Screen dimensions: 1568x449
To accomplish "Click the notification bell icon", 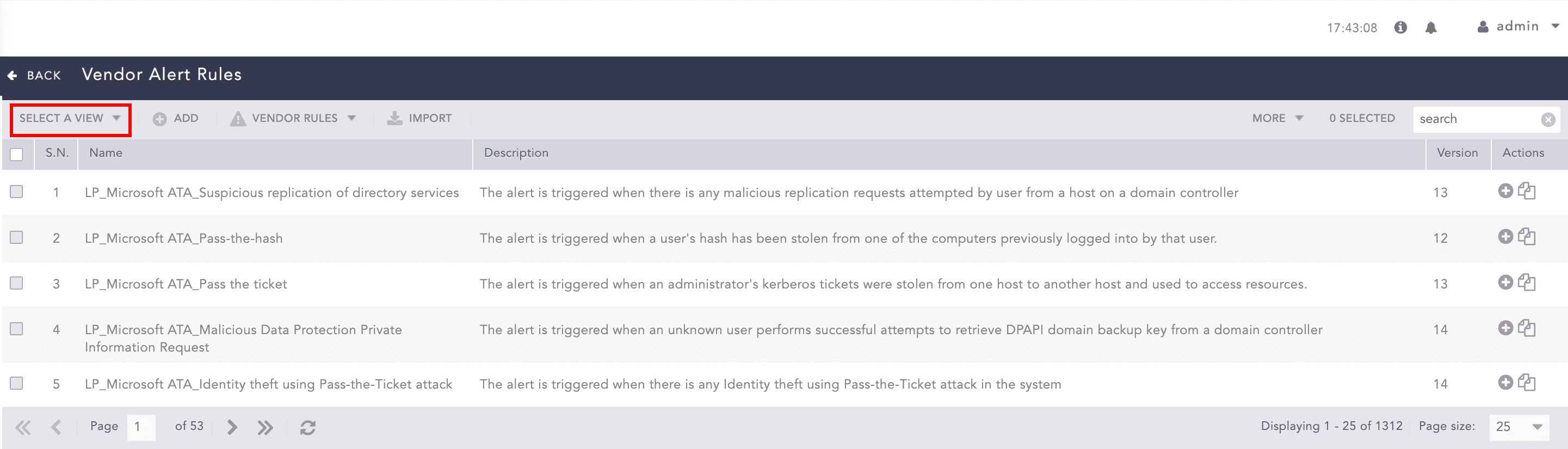I will [x=1430, y=28].
